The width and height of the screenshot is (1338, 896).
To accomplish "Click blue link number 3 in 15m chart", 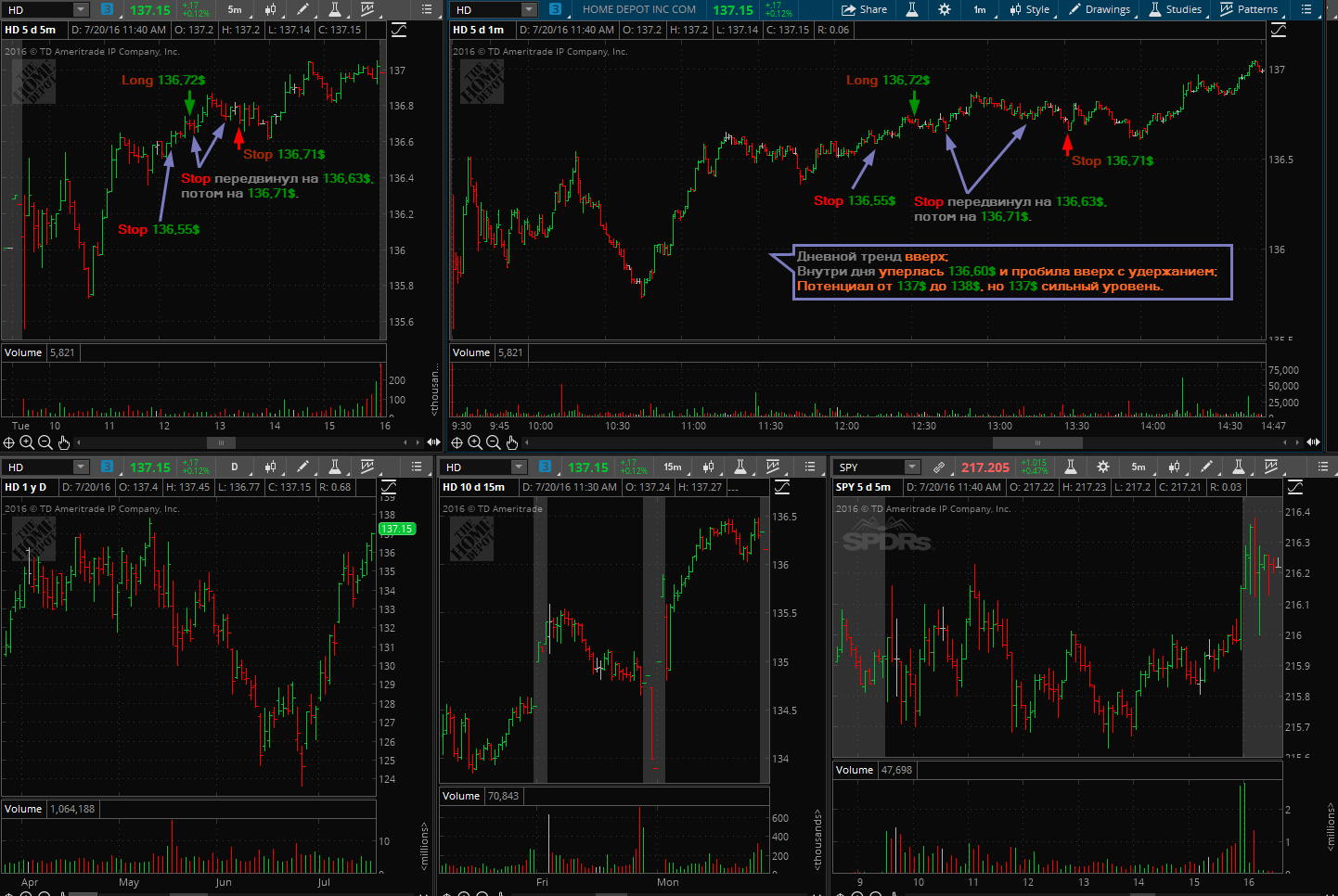I will pos(546,467).
